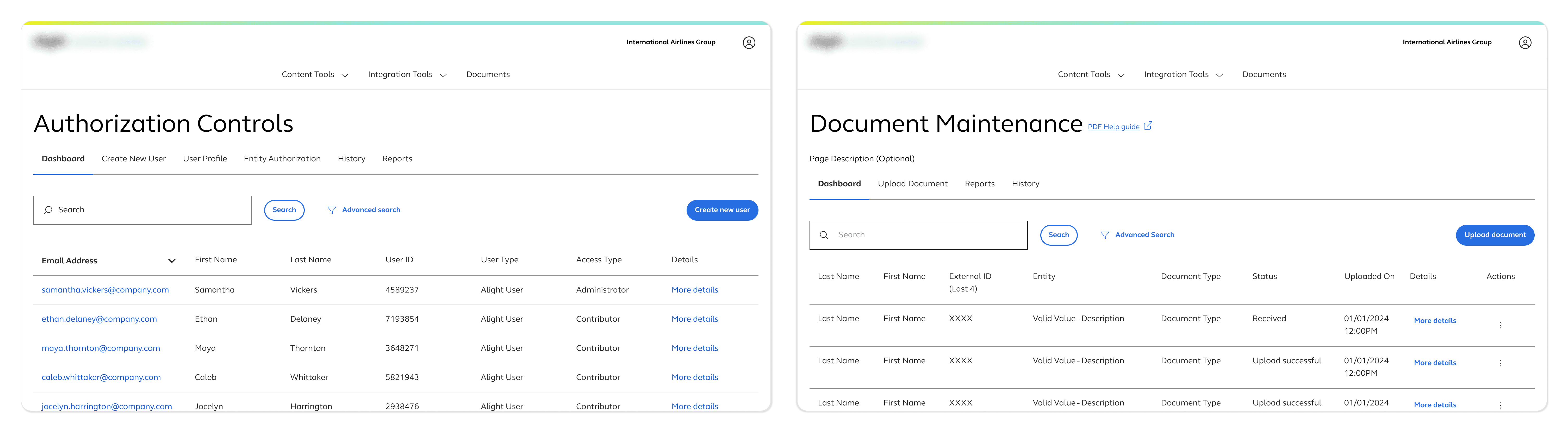This screenshot has width=1568, height=432.
Task: Open samantha.vickers@company.com email link
Action: [x=105, y=290]
